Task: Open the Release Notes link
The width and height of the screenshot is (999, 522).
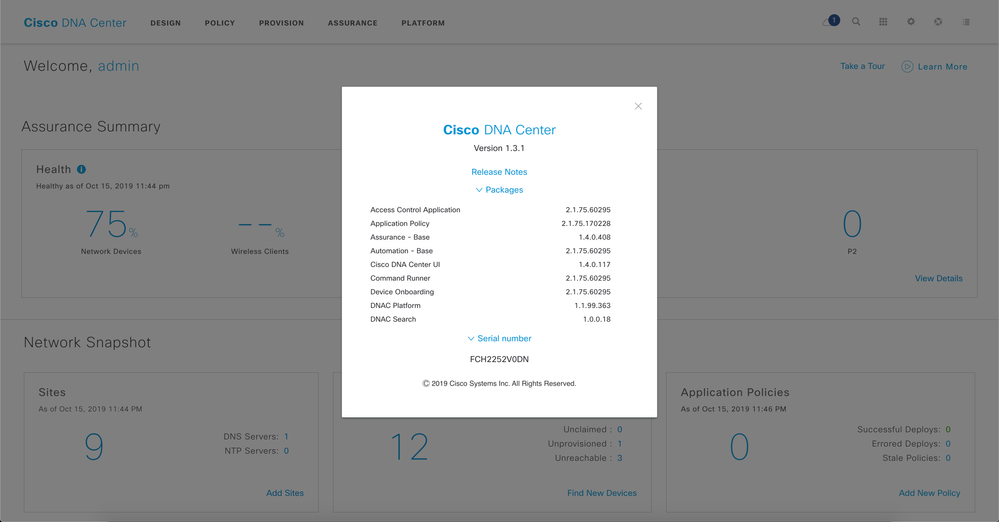Action: [x=500, y=172]
